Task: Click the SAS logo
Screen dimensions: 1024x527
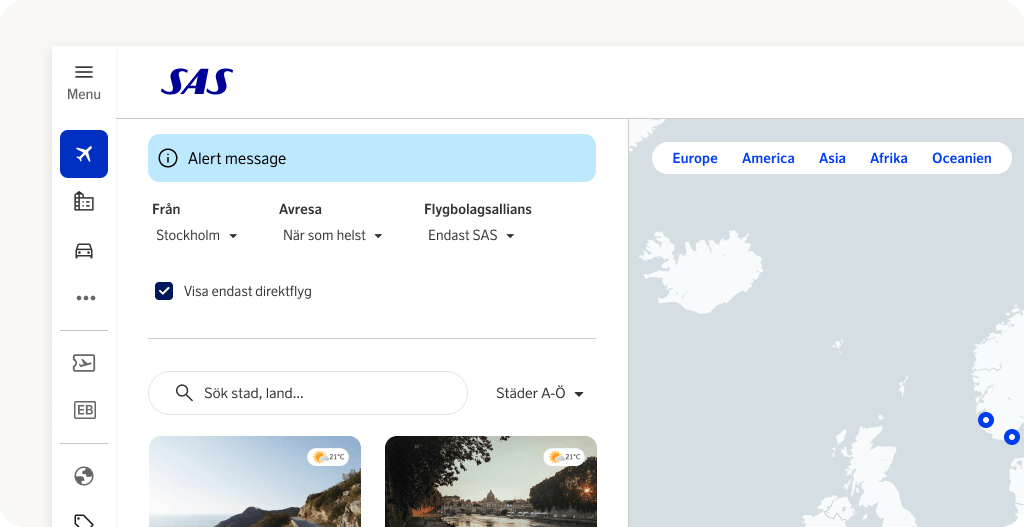Action: [x=197, y=82]
